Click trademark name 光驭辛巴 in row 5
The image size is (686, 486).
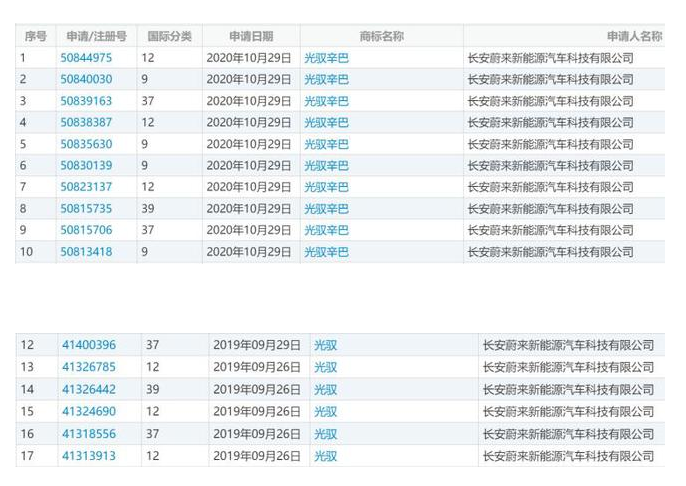[326, 144]
